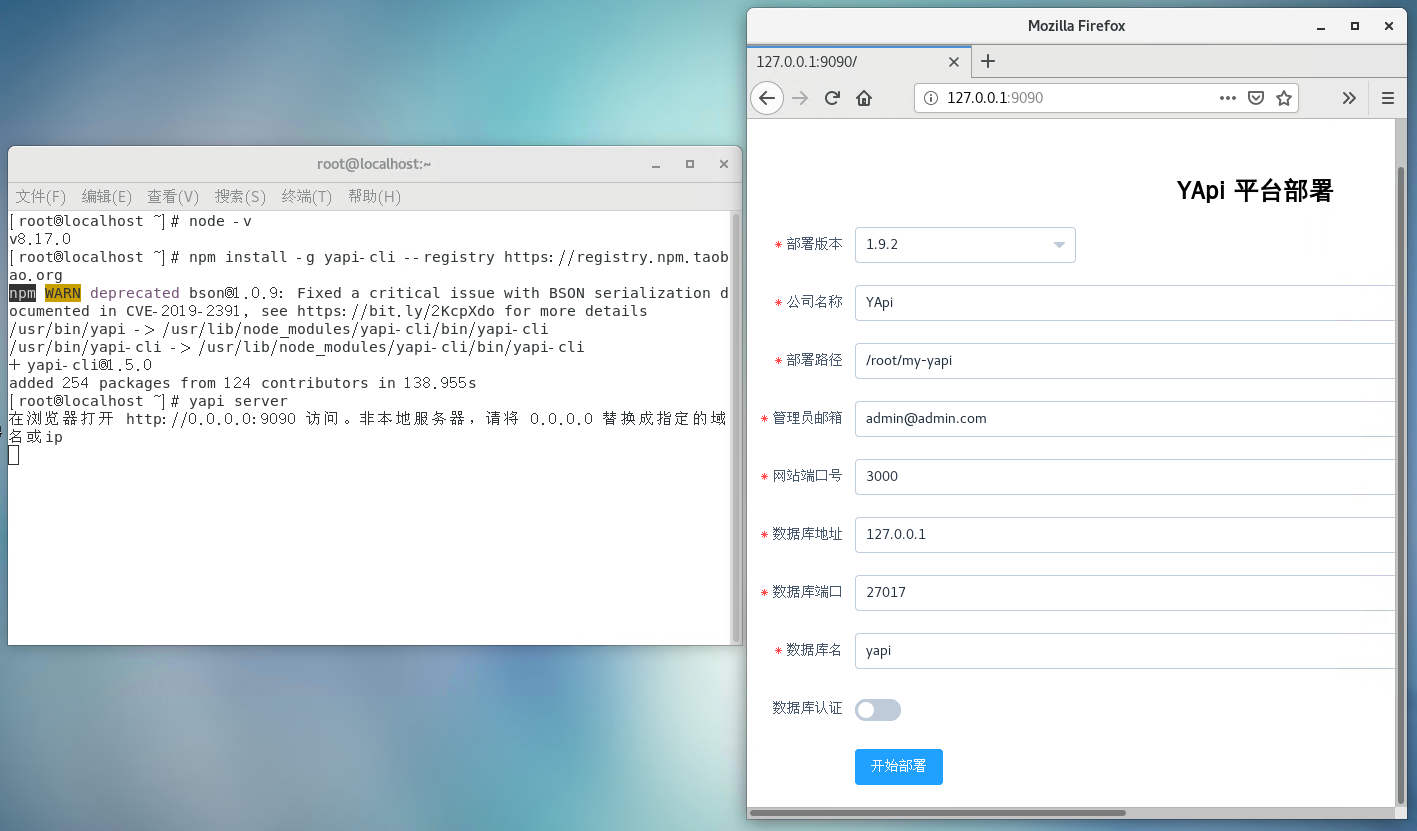Click the browser horizontal scrollbar
1417x831 pixels.
[938, 813]
